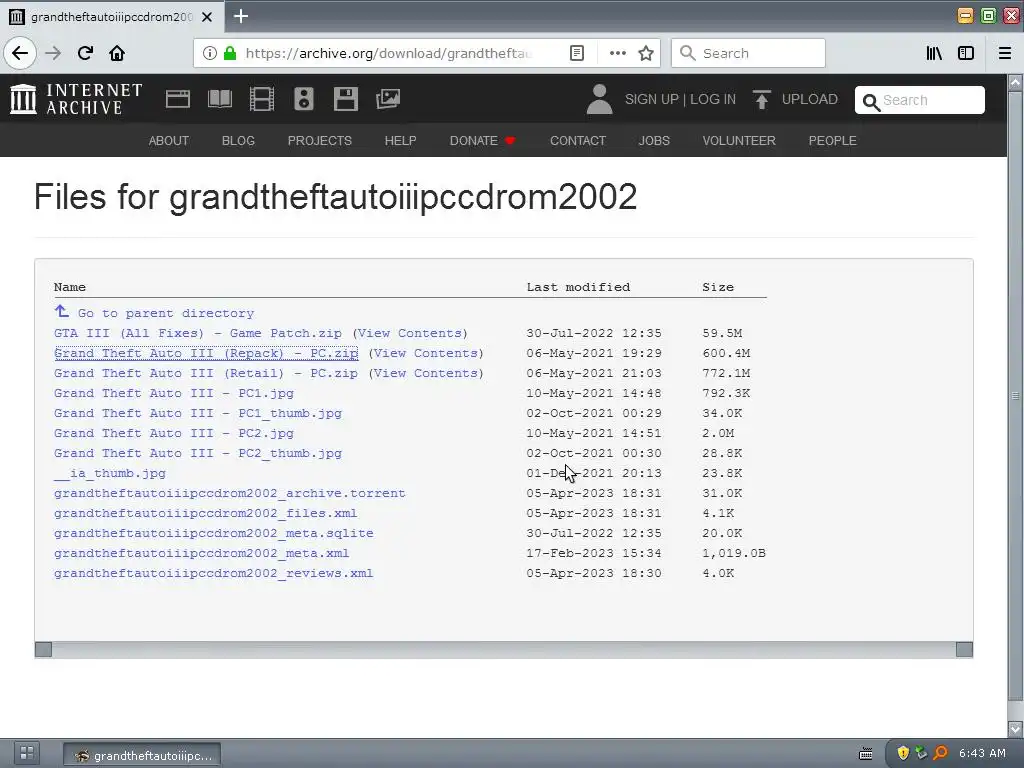1024x768 pixels.
Task: Download Grand Theft Auto III (Retail) PC.zip
Action: (x=206, y=374)
